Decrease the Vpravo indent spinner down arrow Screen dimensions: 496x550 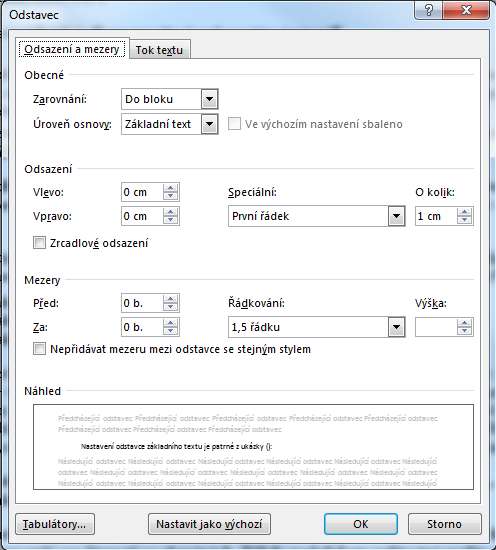pos(170,220)
